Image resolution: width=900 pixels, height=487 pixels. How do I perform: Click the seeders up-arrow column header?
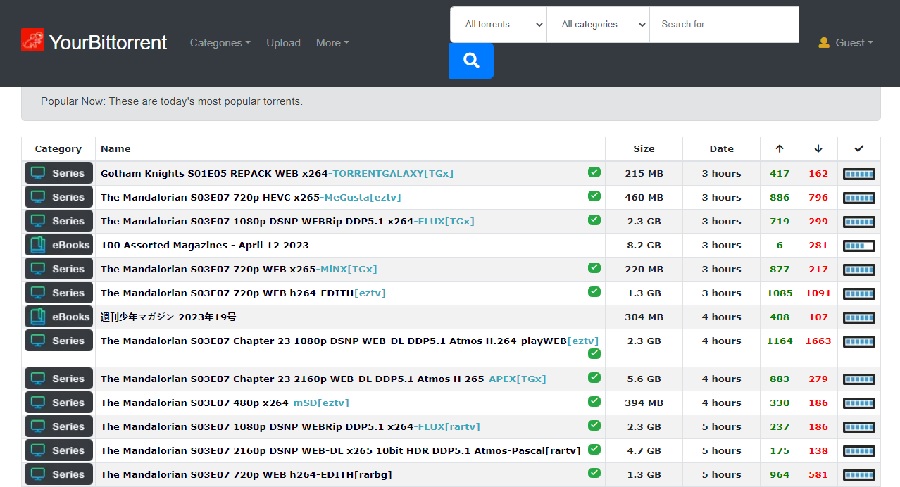pos(779,149)
